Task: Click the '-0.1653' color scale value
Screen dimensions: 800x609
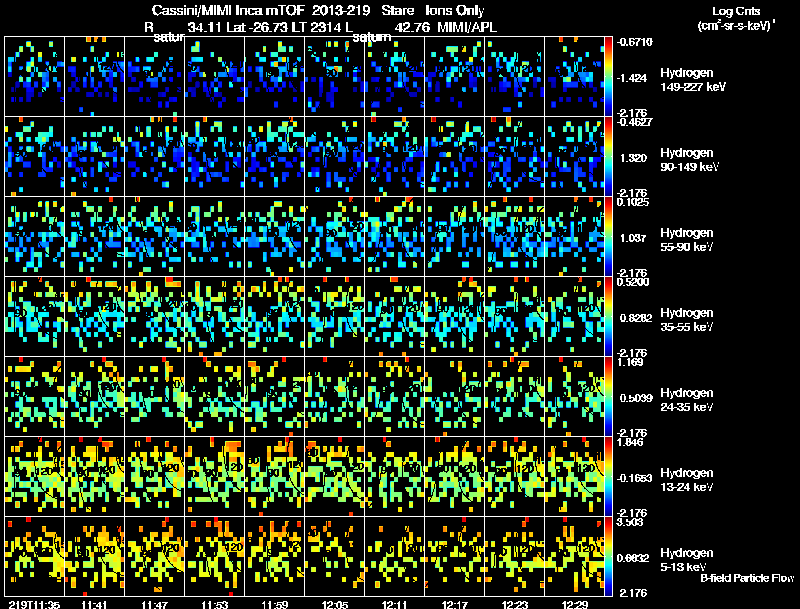Action: click(634, 478)
